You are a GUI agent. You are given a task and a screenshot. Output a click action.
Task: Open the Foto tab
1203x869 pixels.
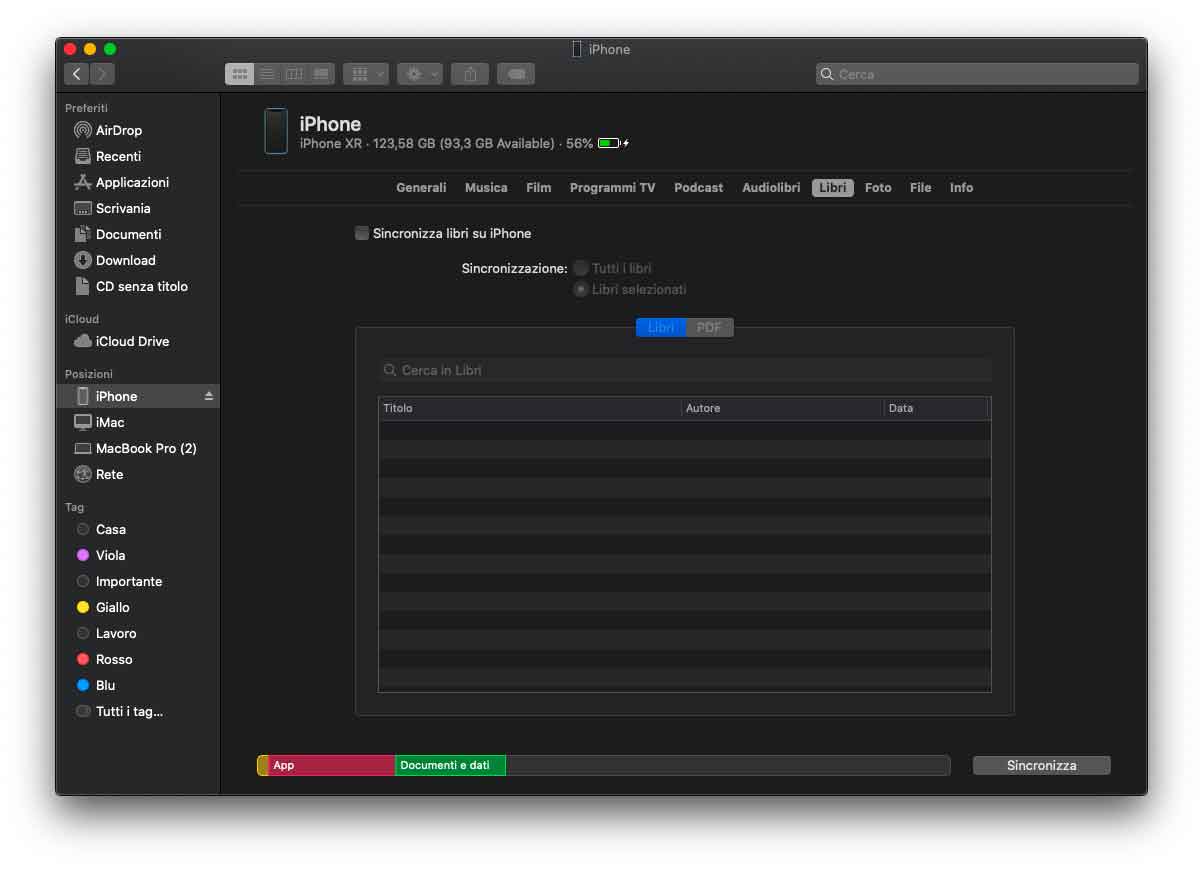[x=878, y=188]
